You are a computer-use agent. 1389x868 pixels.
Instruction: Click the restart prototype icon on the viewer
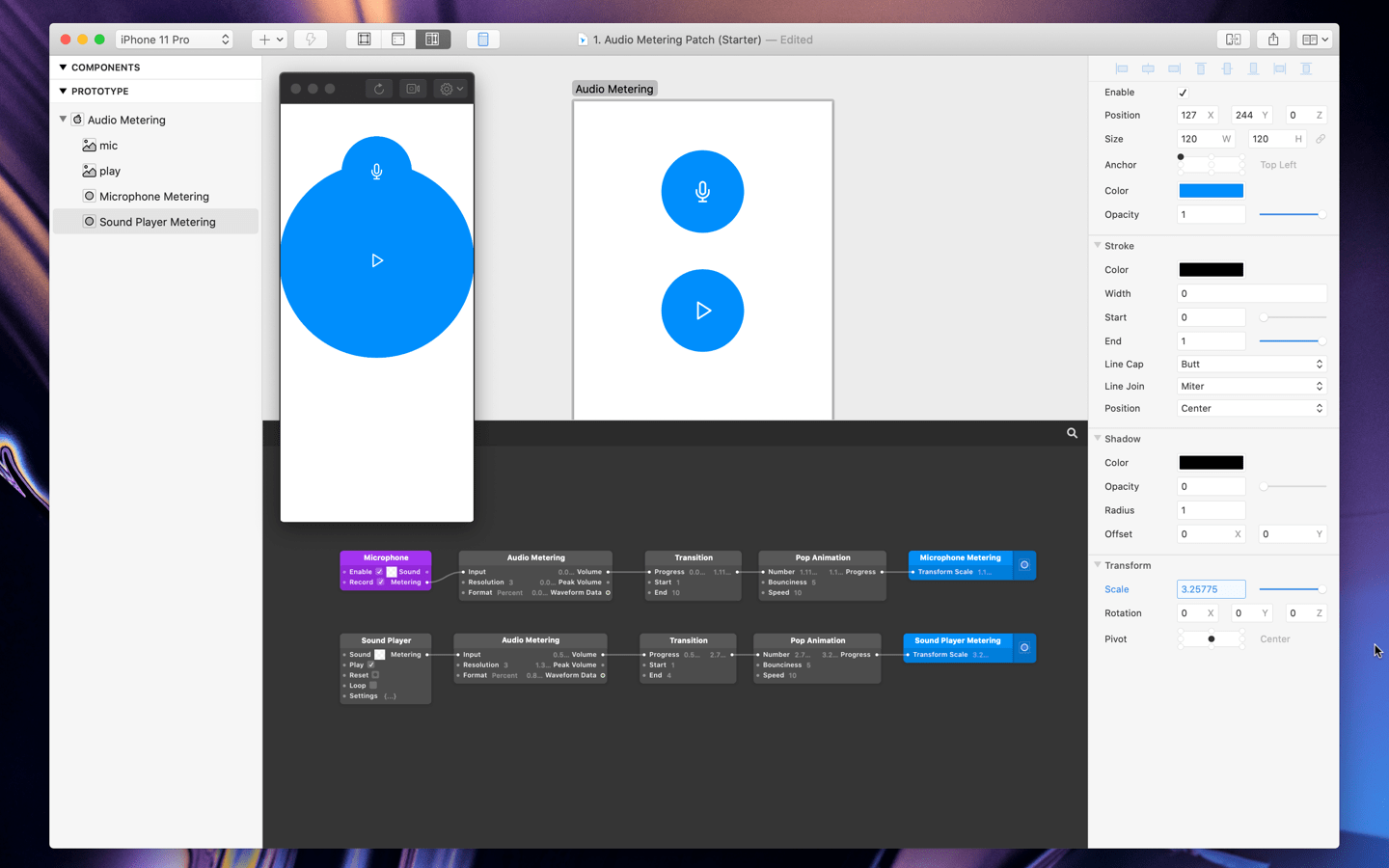point(378,88)
